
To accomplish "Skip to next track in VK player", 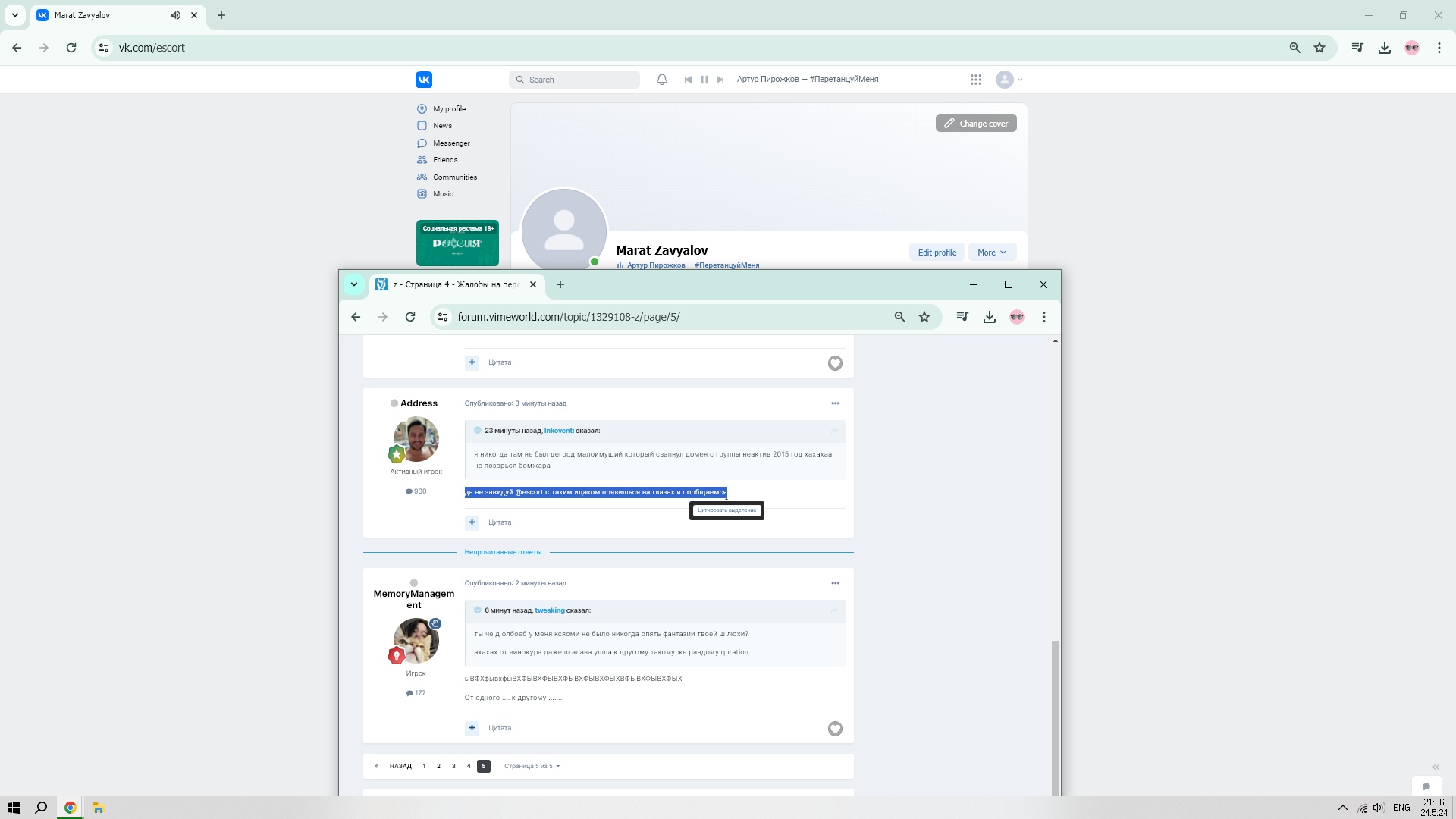I will [720, 80].
